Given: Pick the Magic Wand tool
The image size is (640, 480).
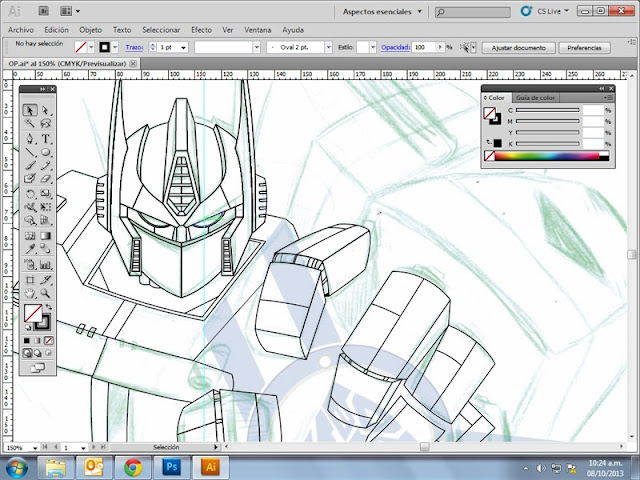Looking at the screenshot, I should (x=30, y=124).
